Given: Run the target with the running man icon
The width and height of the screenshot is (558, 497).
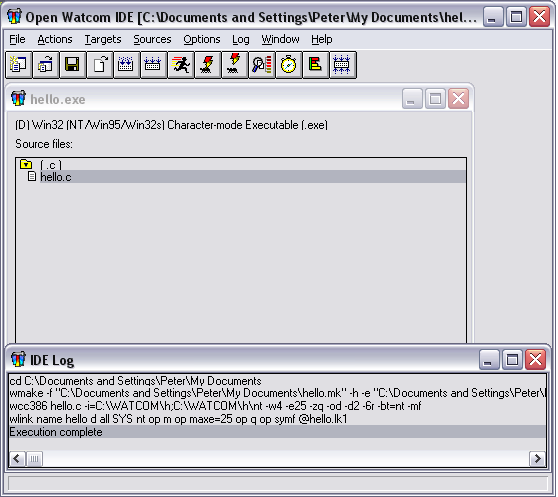Looking at the screenshot, I should (181, 65).
